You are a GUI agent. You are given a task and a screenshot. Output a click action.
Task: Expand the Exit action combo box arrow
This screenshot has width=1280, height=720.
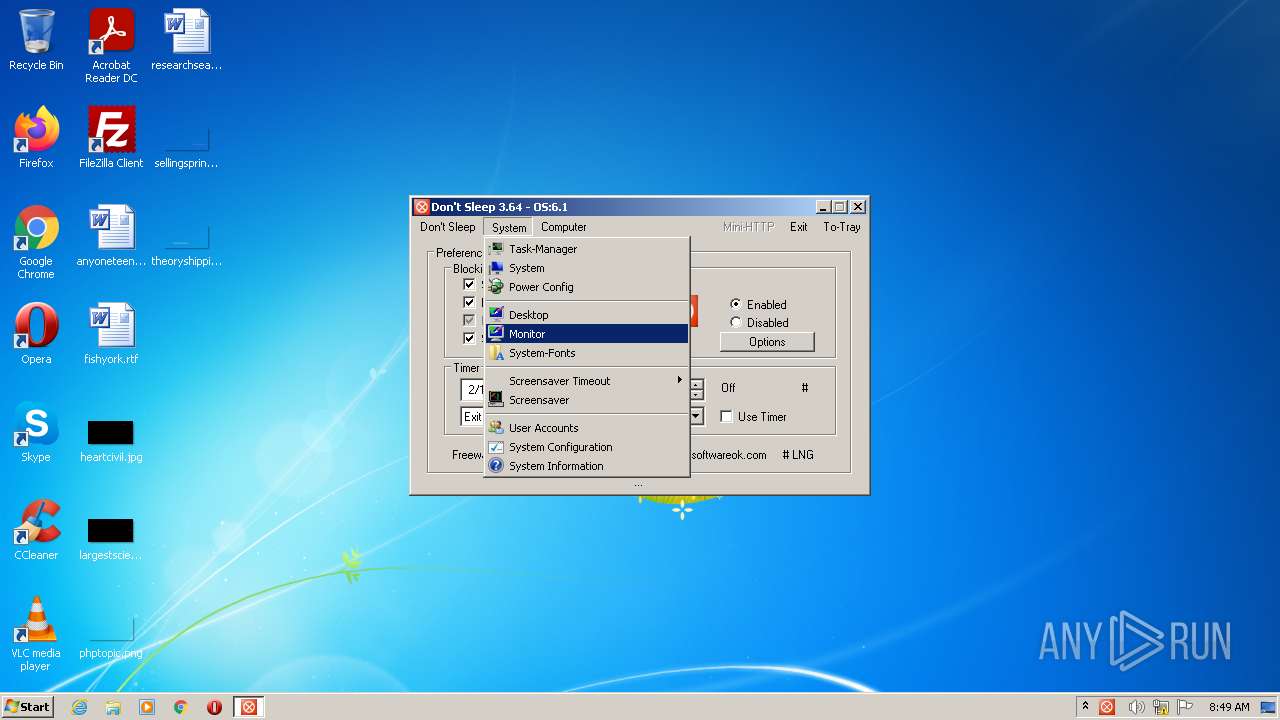pos(697,417)
